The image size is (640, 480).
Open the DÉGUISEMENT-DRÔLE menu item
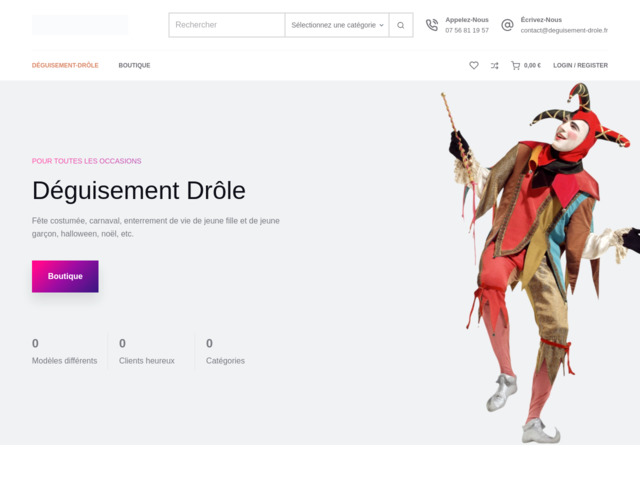point(65,65)
